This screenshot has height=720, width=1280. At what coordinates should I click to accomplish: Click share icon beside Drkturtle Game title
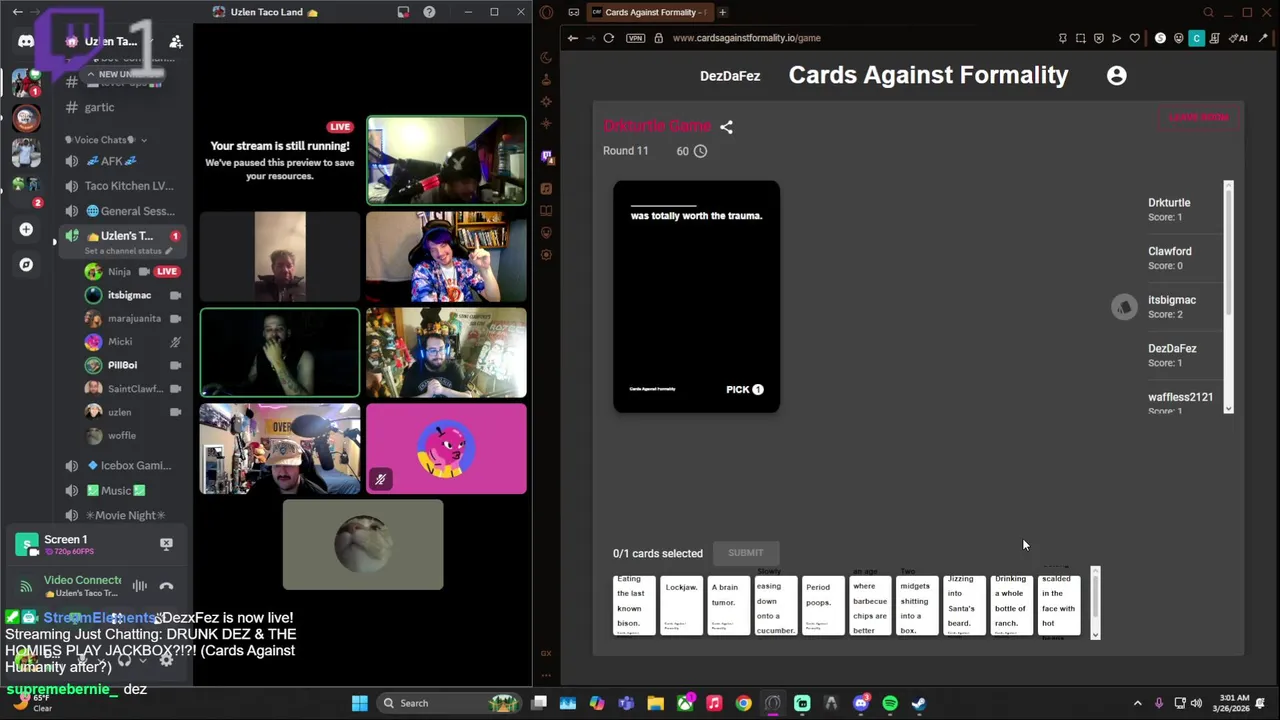click(x=726, y=127)
